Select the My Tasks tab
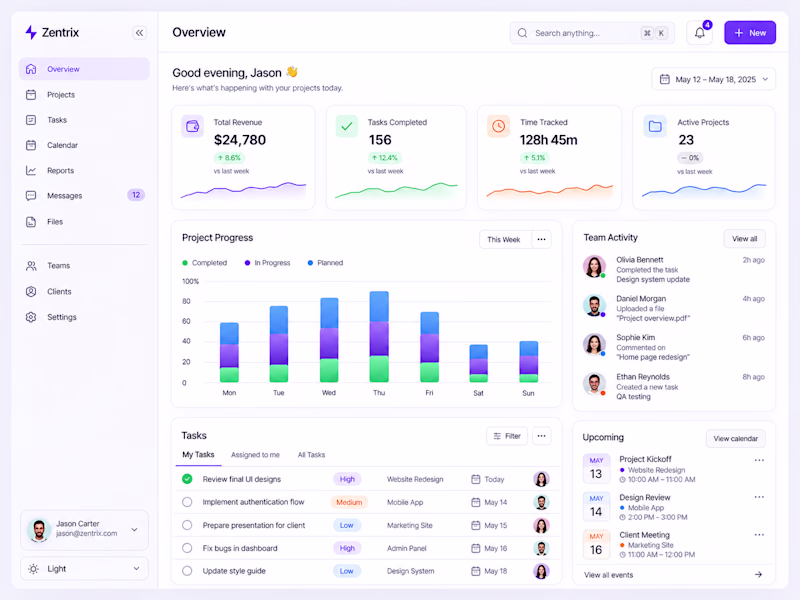 [x=198, y=455]
